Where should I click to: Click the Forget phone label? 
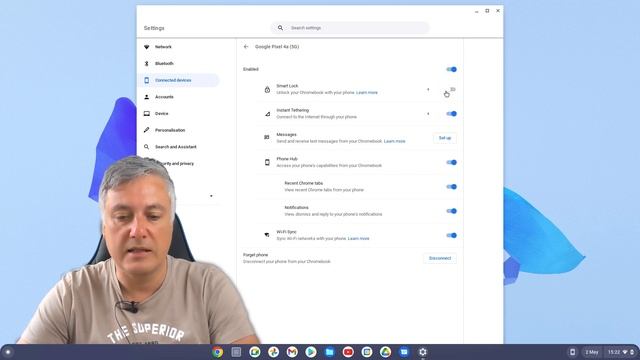pyautogui.click(x=256, y=255)
